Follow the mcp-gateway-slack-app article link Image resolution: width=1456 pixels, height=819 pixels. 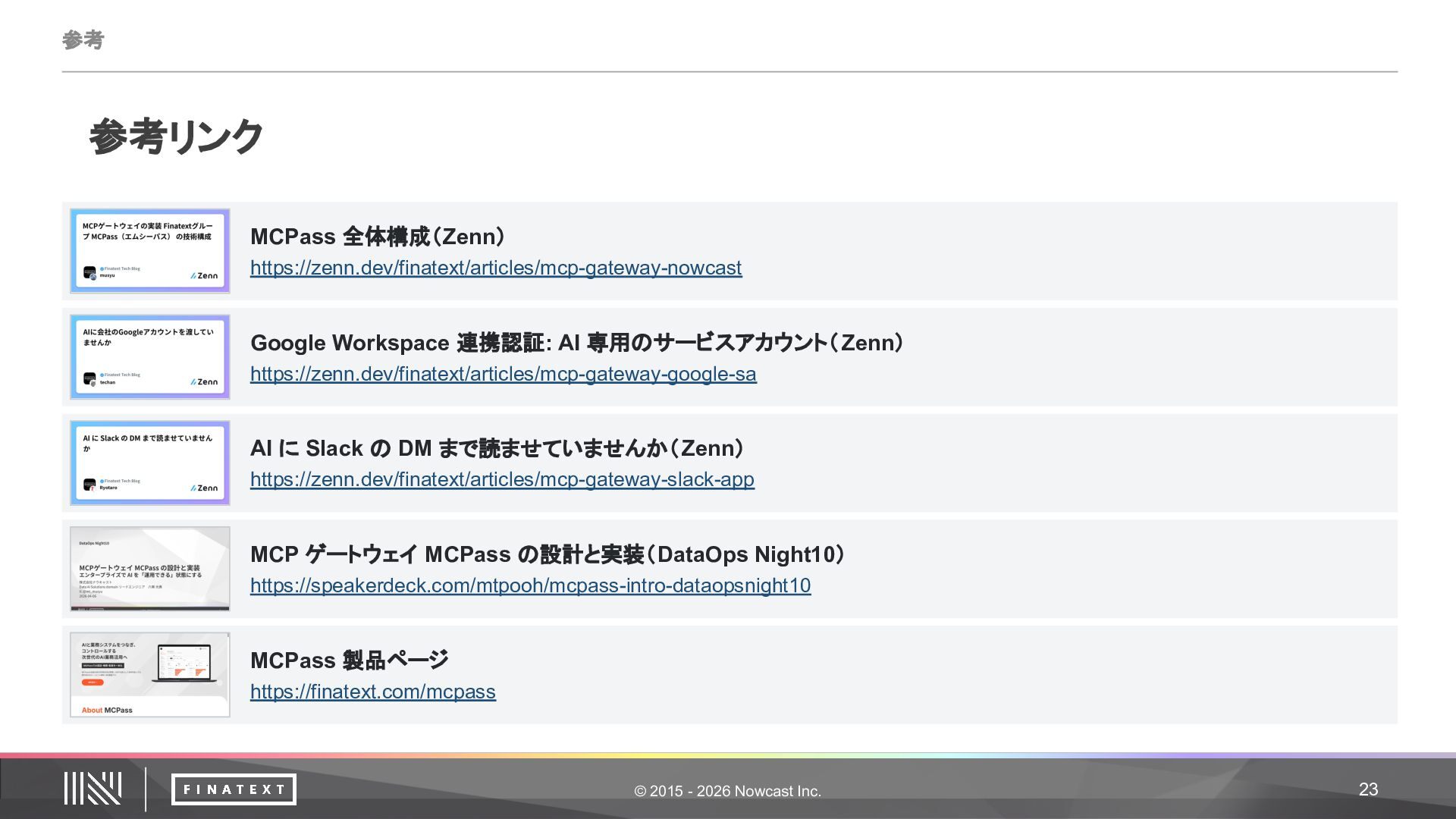[x=502, y=479]
